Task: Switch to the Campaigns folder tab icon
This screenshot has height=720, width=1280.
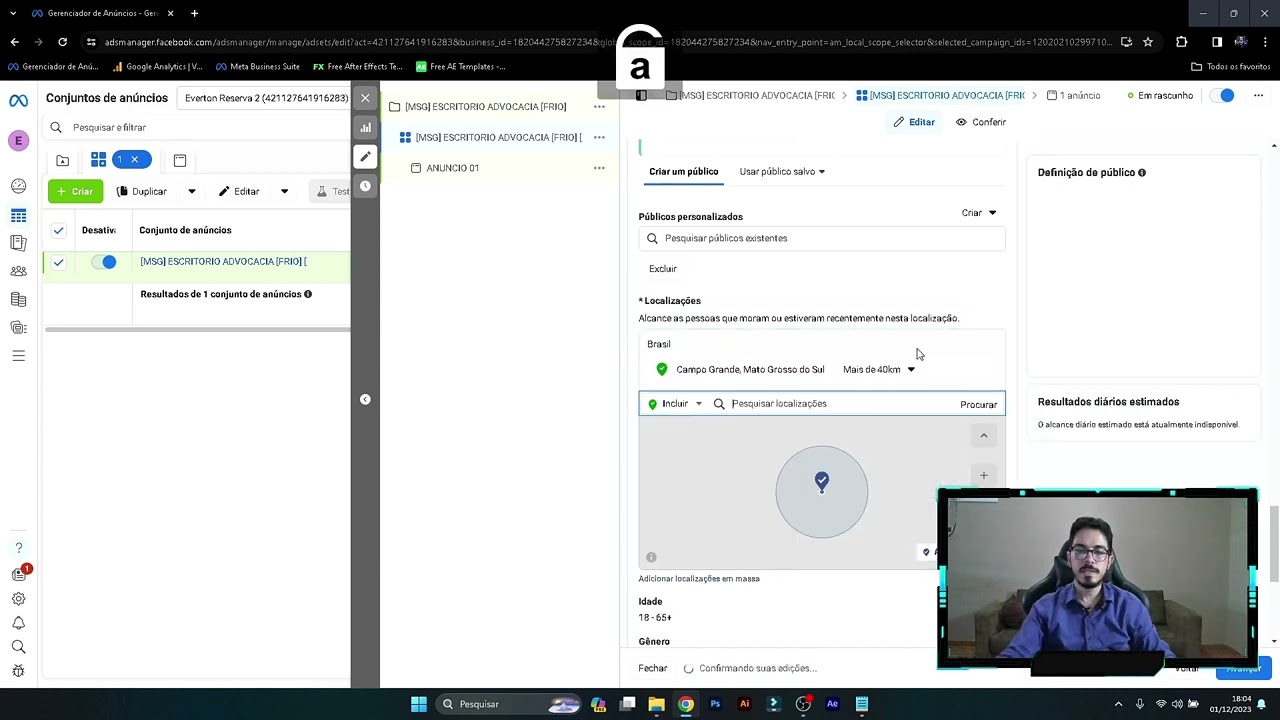Action: [x=63, y=160]
